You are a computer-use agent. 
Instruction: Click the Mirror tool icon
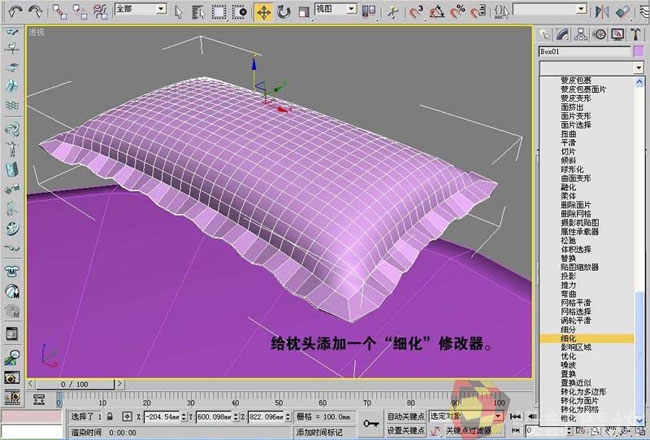click(602, 12)
